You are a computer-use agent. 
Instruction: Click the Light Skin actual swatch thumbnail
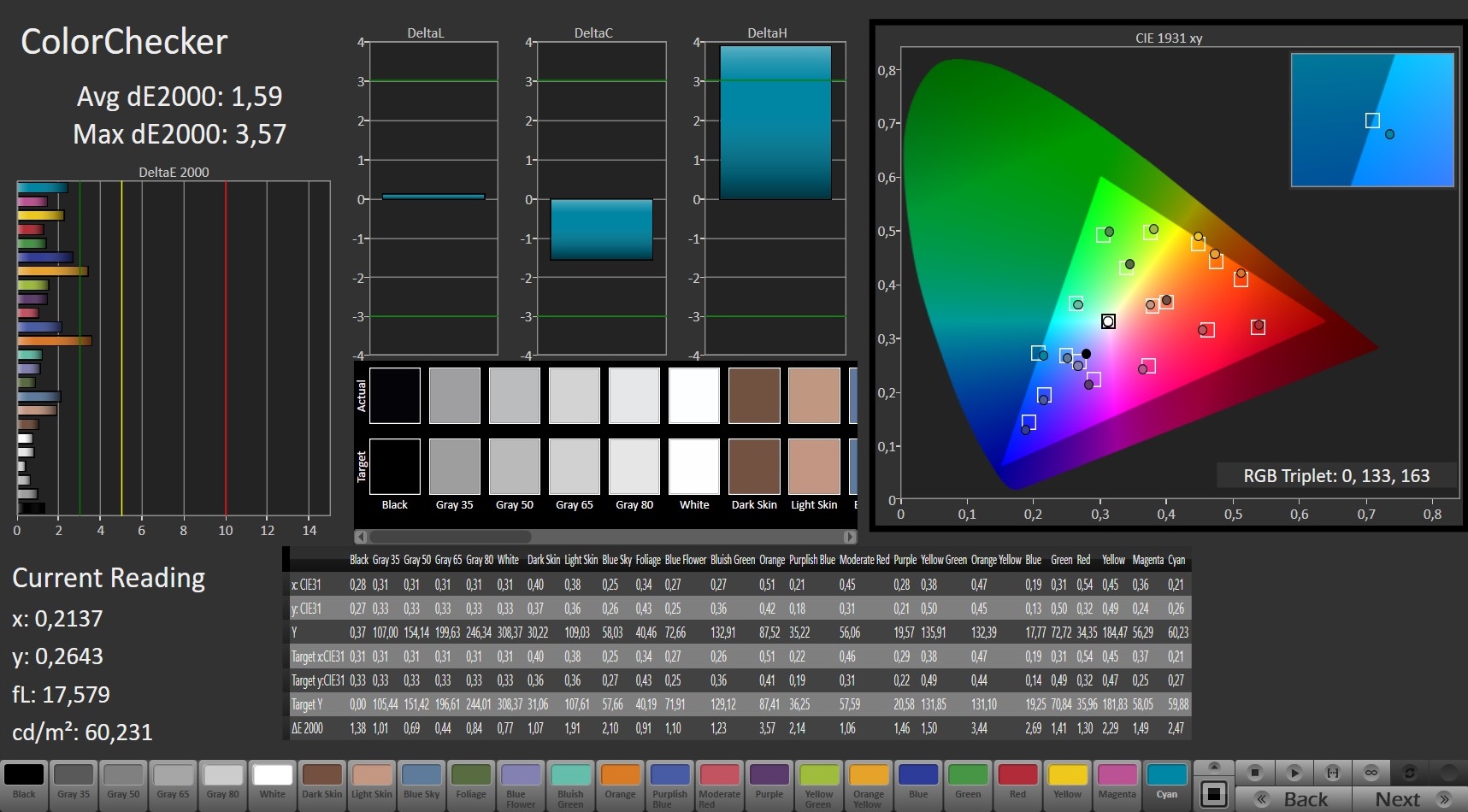(814, 396)
